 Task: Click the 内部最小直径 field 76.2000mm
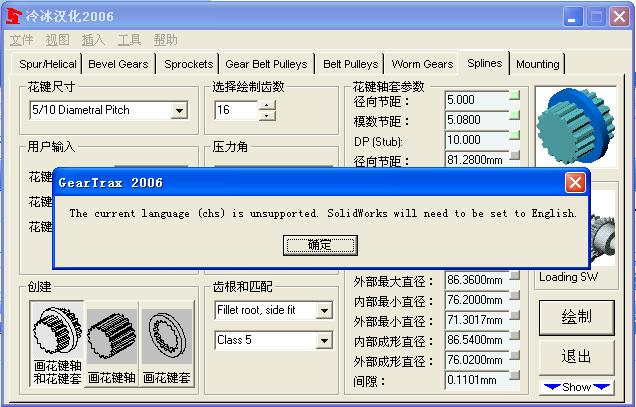click(x=477, y=300)
